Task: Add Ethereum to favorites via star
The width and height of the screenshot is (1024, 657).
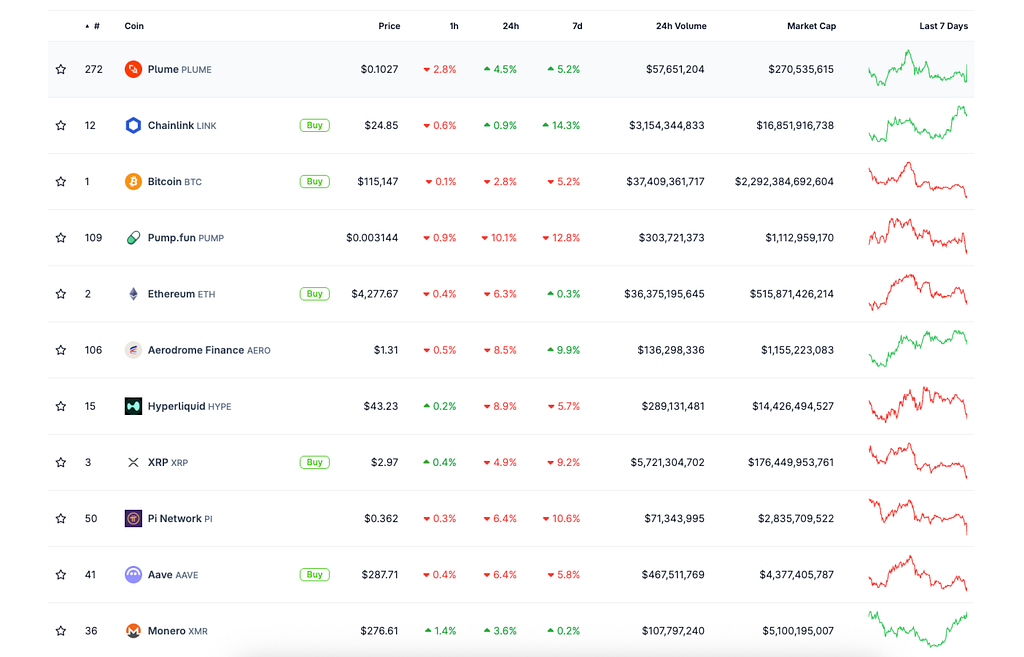Action: pos(61,294)
